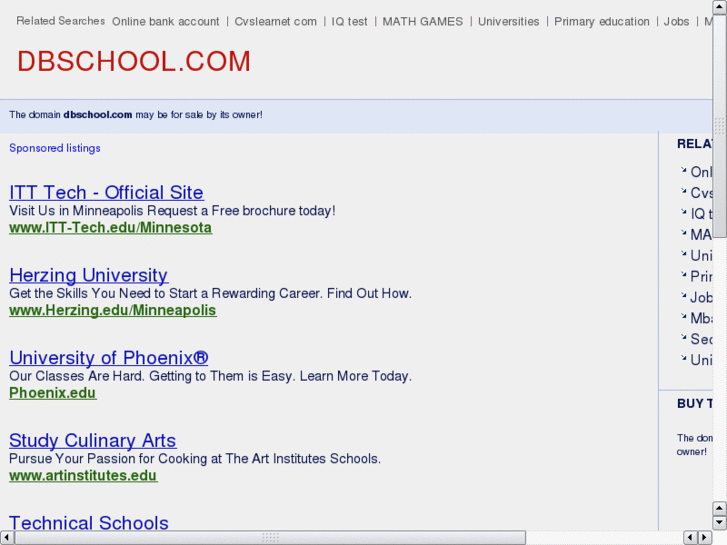The image size is (727, 545).
Task: Click the vertical scrollbar thumb
Action: [x=719, y=126]
